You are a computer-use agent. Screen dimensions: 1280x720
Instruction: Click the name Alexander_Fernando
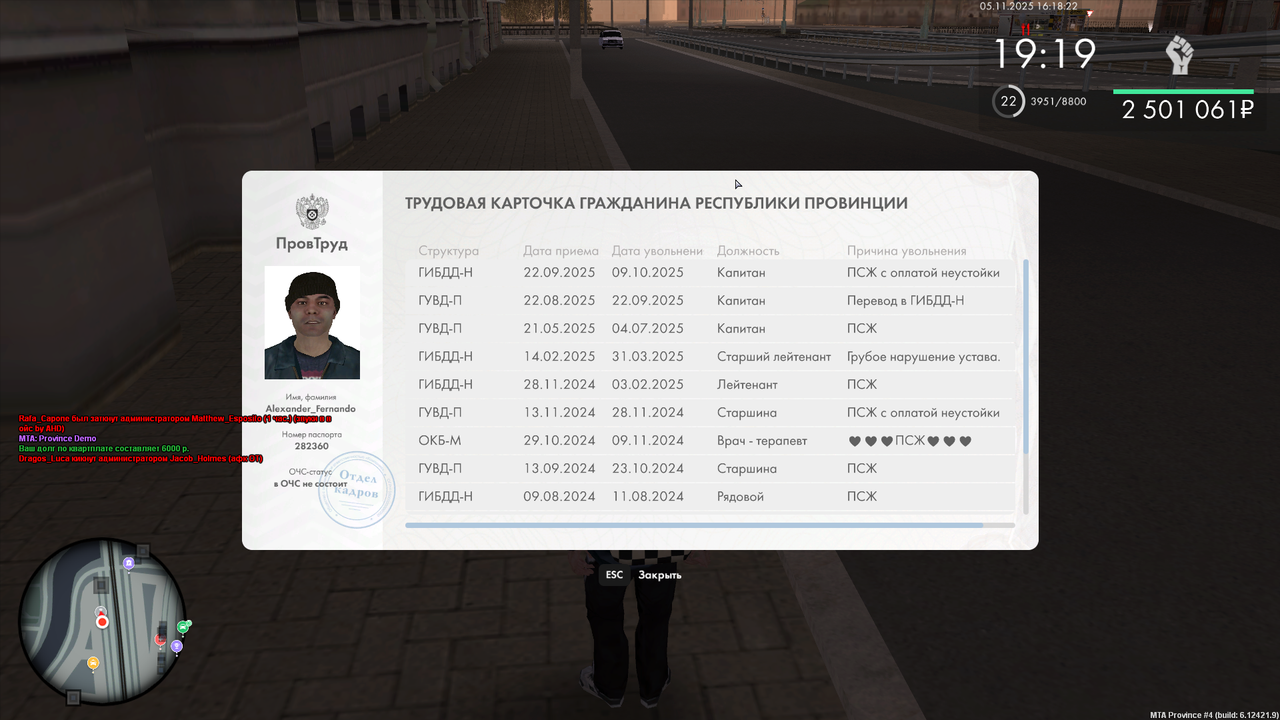point(311,409)
